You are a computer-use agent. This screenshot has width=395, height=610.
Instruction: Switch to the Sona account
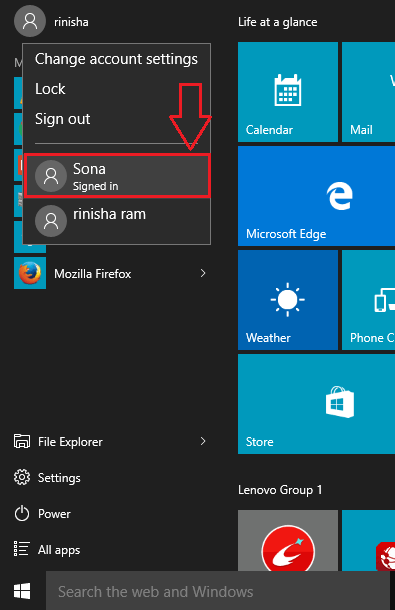(x=117, y=176)
